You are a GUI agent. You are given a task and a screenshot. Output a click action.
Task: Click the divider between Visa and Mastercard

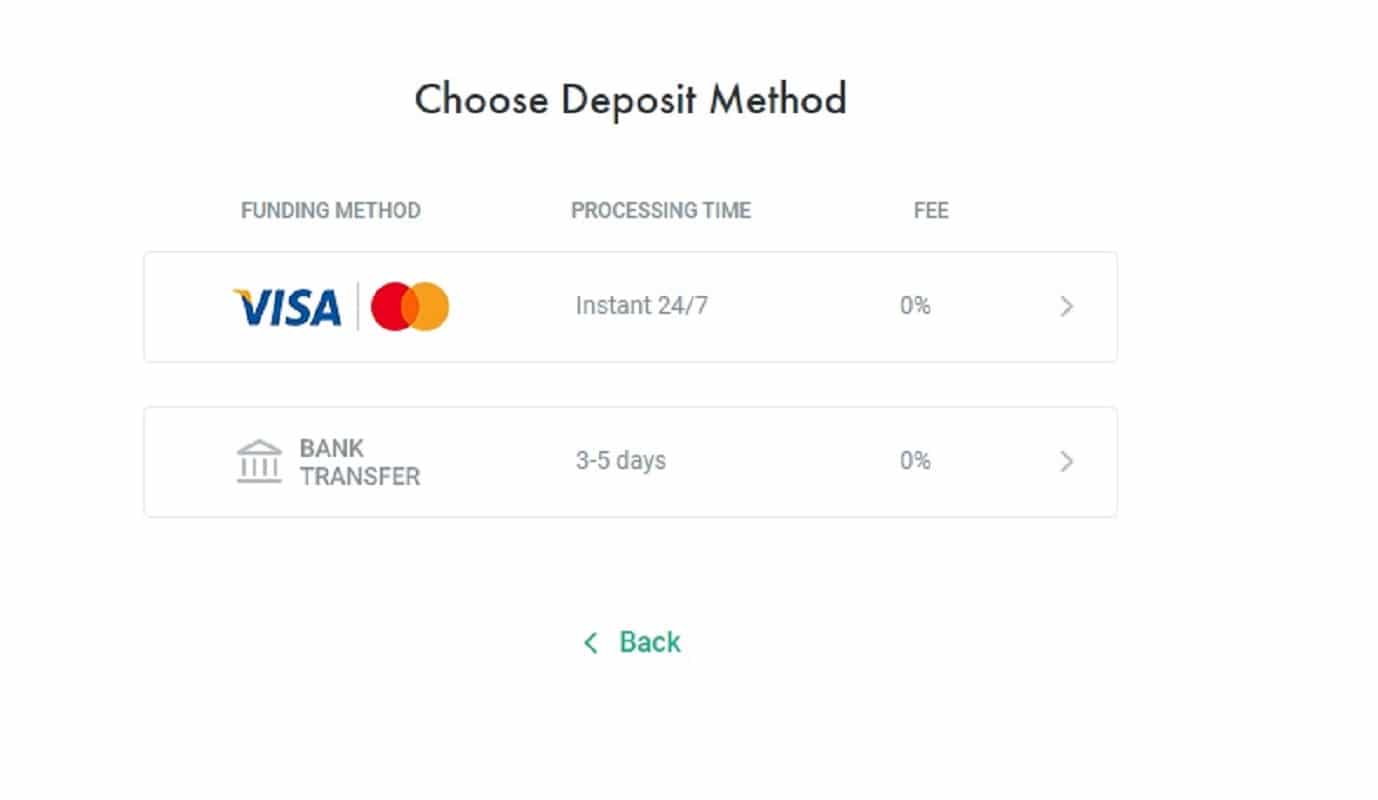[357, 307]
